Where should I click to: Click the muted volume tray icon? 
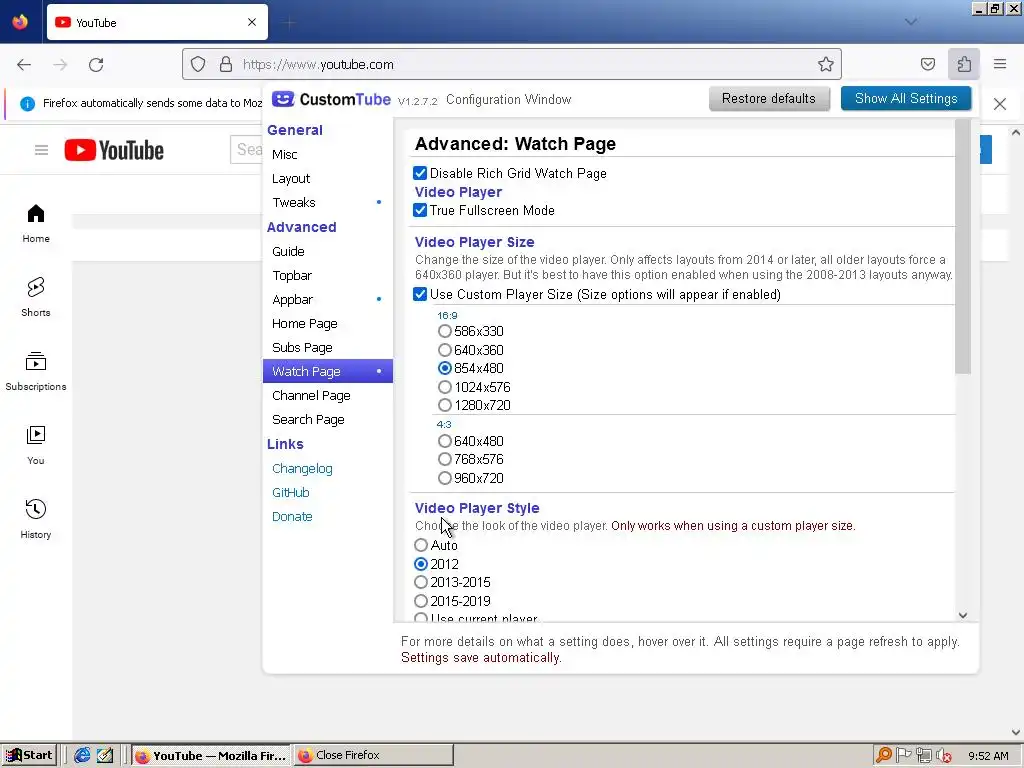(943, 755)
